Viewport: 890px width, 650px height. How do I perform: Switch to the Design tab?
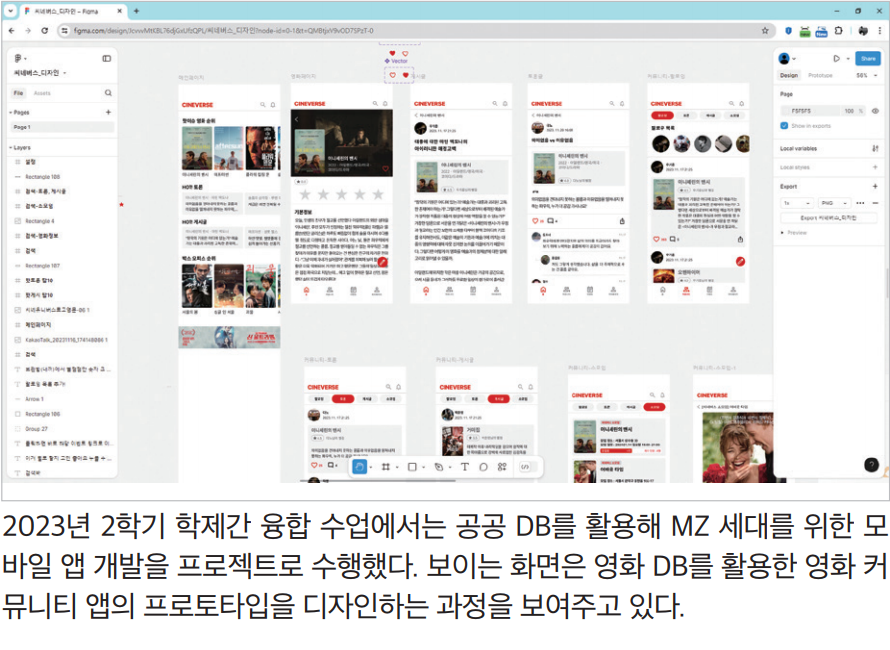click(x=788, y=75)
